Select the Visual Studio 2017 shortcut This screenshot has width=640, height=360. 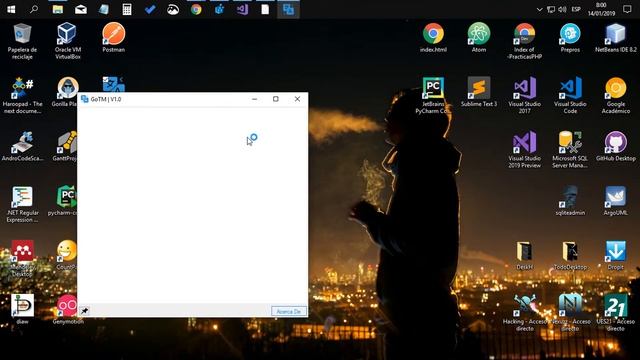(524, 96)
